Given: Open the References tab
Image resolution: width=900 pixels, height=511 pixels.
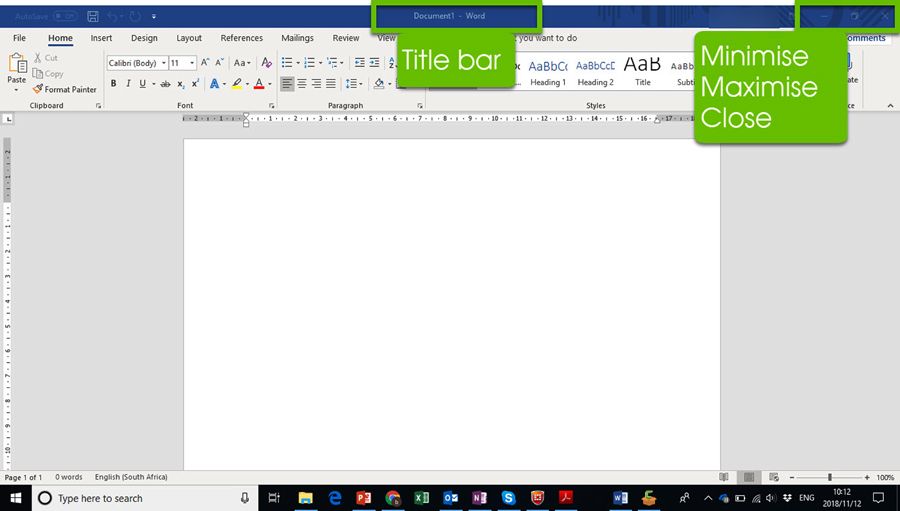Looking at the screenshot, I should tap(241, 38).
